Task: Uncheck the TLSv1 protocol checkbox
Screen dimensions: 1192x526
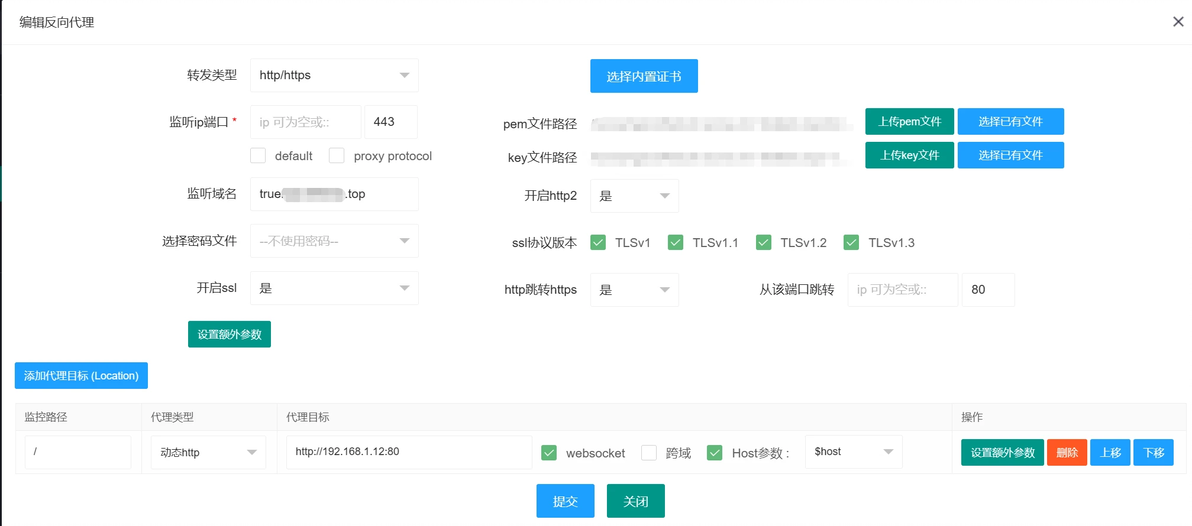Action: pyautogui.click(x=598, y=242)
